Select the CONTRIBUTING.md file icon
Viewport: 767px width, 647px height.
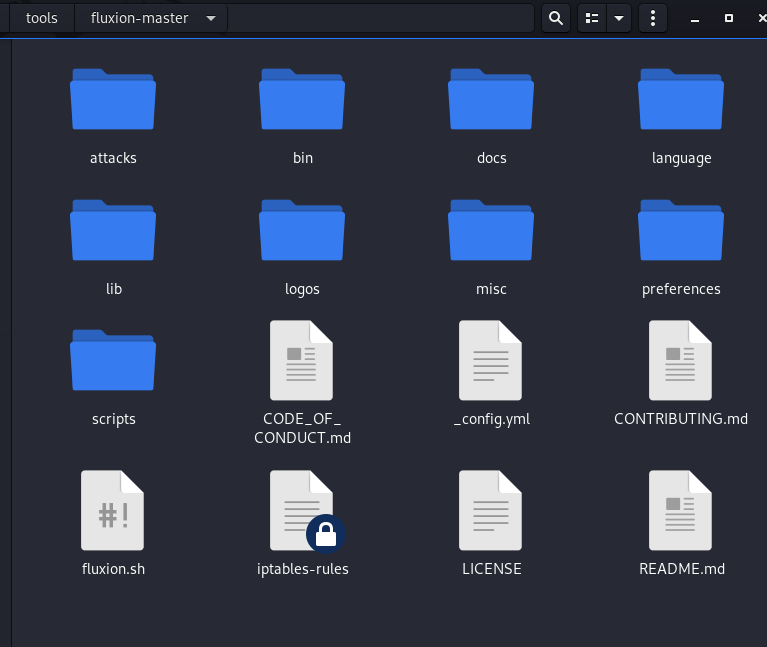pos(680,360)
